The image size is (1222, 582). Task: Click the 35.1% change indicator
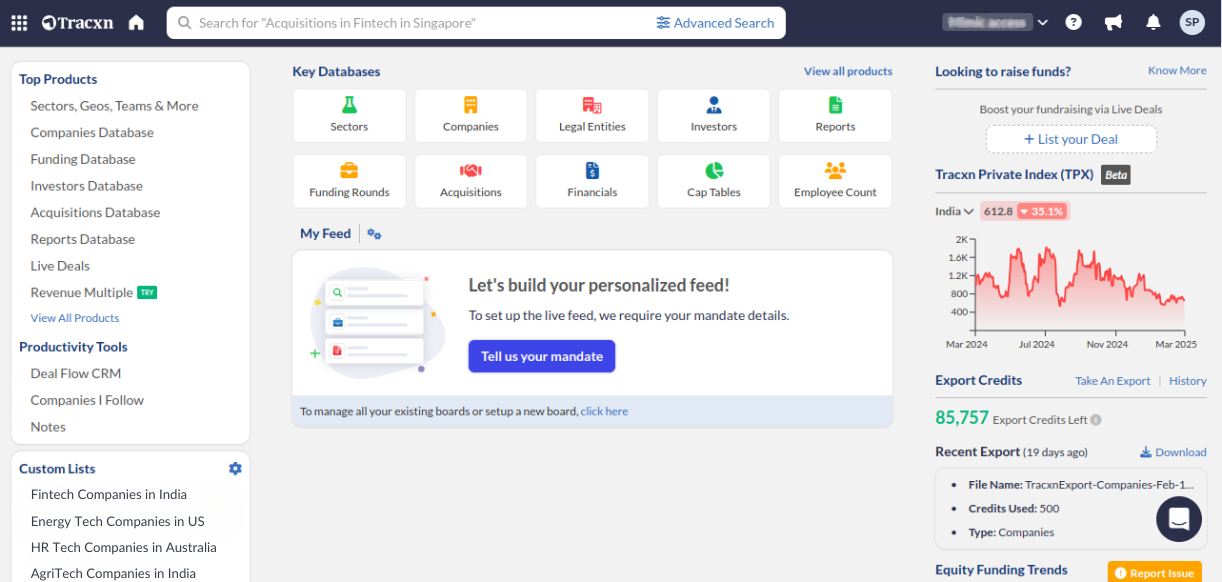point(1041,211)
